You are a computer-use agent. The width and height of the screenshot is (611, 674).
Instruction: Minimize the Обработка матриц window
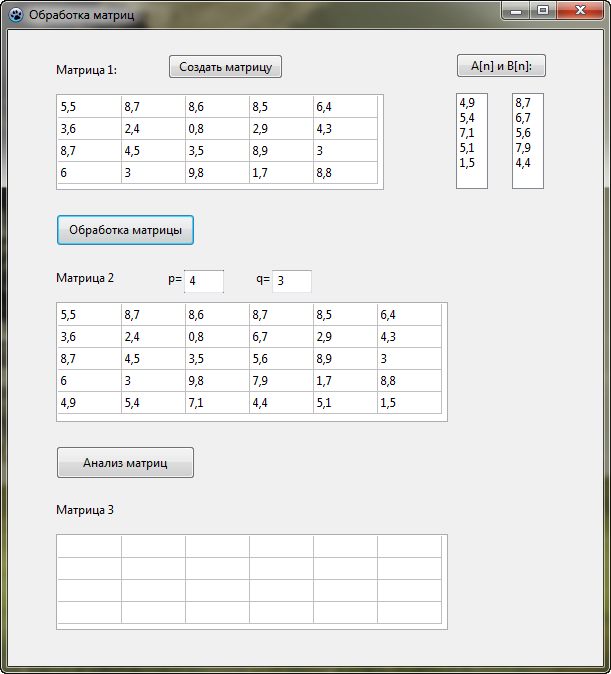(x=516, y=10)
